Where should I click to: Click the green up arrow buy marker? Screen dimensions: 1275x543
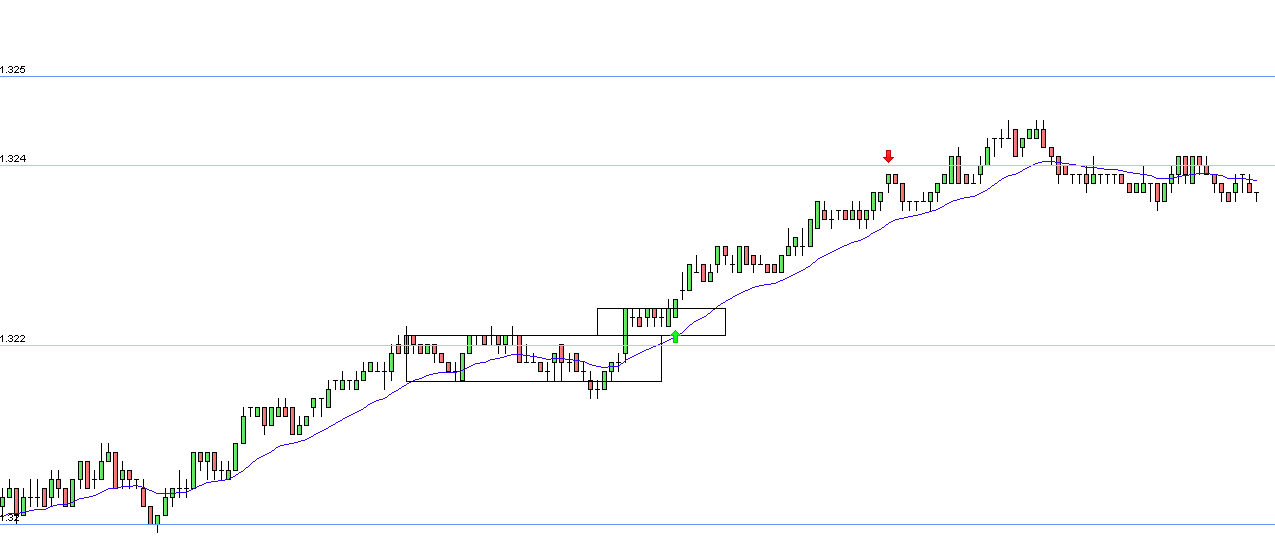[x=676, y=336]
